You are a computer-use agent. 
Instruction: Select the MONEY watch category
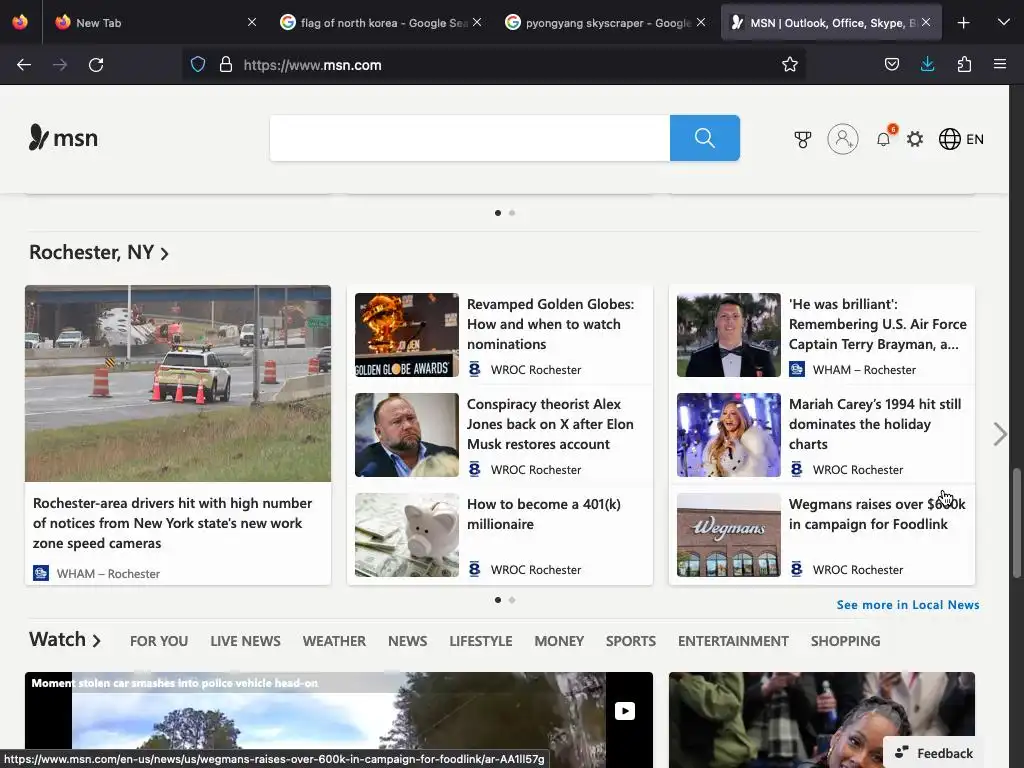[x=559, y=641]
